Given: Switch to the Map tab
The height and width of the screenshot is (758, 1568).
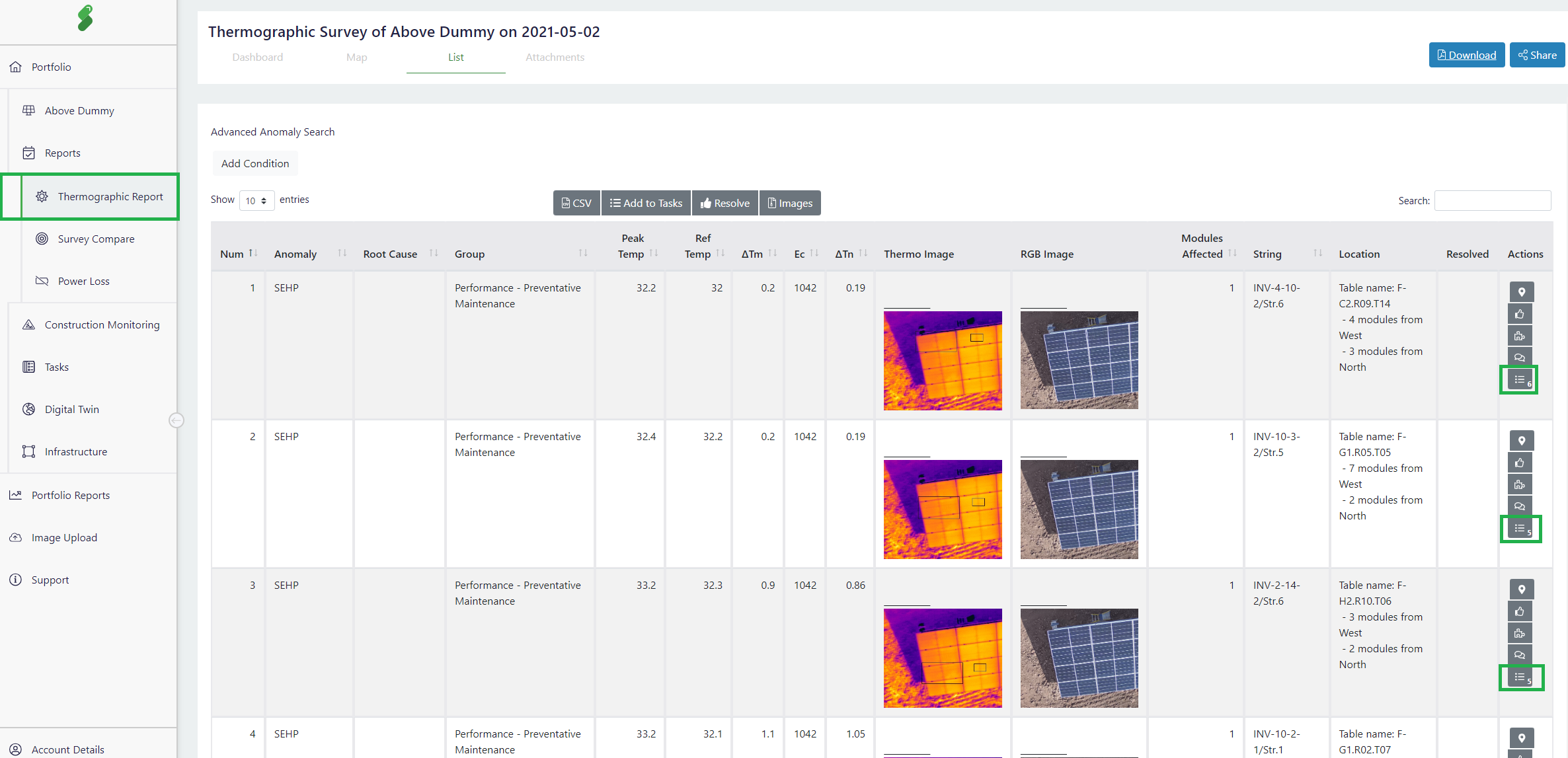Looking at the screenshot, I should point(356,57).
